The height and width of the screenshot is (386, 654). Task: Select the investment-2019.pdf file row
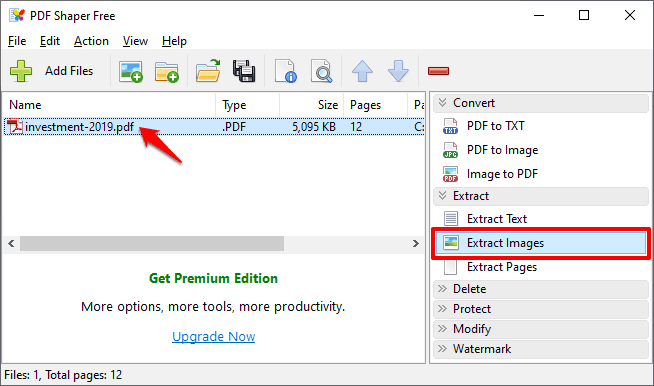(x=214, y=127)
